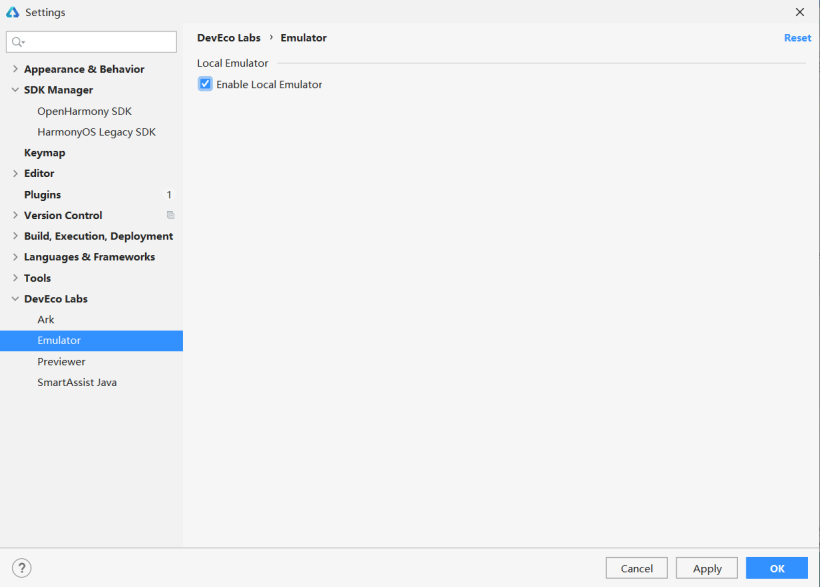Click the Apply button
Screen dimensions: 820x587
[x=707, y=568]
